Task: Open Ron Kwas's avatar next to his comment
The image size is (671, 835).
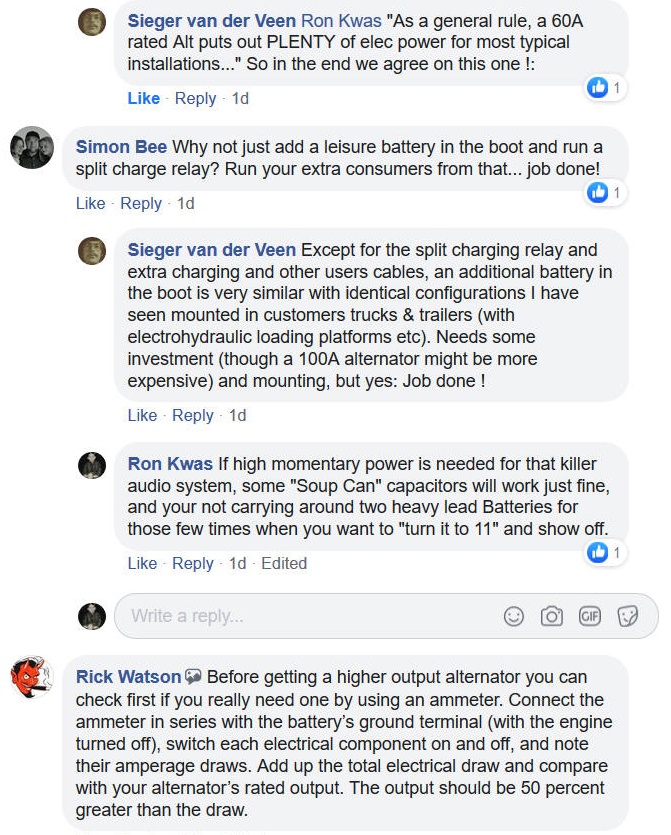Action: tap(92, 465)
